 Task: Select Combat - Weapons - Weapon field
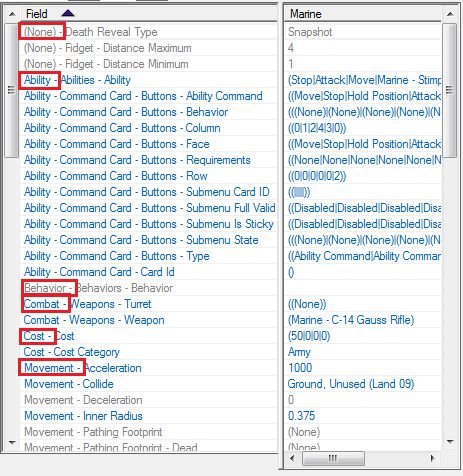click(94, 320)
